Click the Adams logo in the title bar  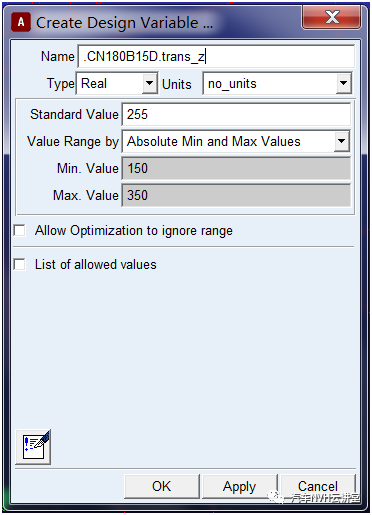21,22
